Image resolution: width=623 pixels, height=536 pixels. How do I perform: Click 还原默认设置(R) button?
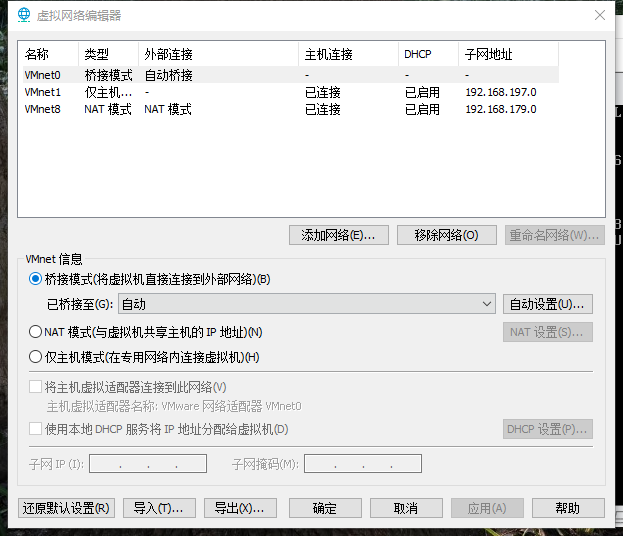(66, 508)
